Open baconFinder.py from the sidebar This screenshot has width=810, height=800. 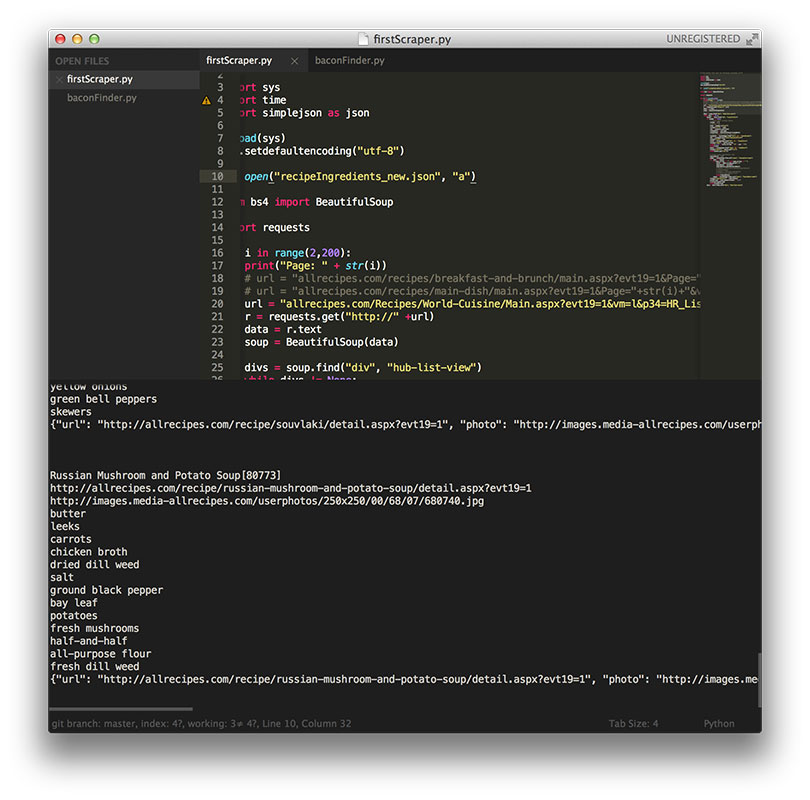point(102,98)
